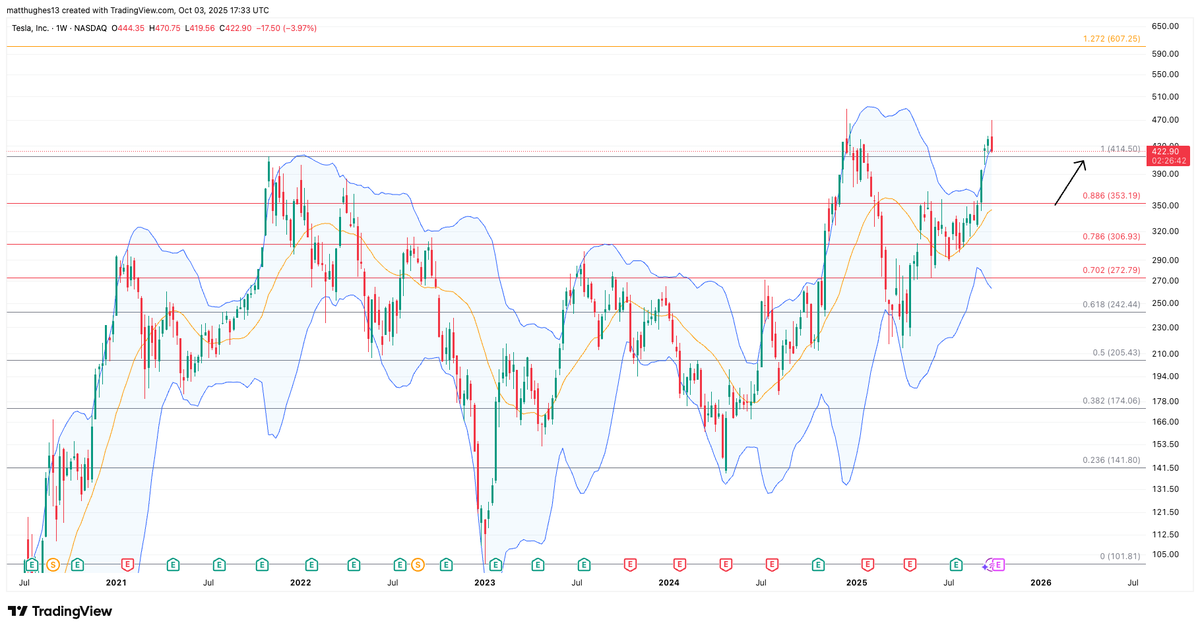The width and height of the screenshot is (1200, 631).
Task: Click the Fibonacci label 0.382 (174.06)
Action: 1112,400
